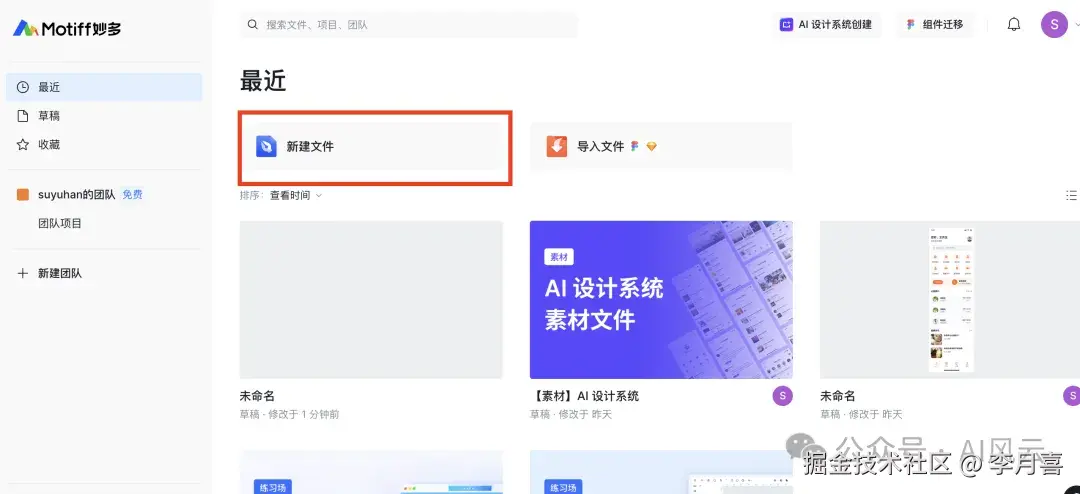Open the 草稿 (Drafts) section
The height and width of the screenshot is (494, 1080).
coord(104,116)
